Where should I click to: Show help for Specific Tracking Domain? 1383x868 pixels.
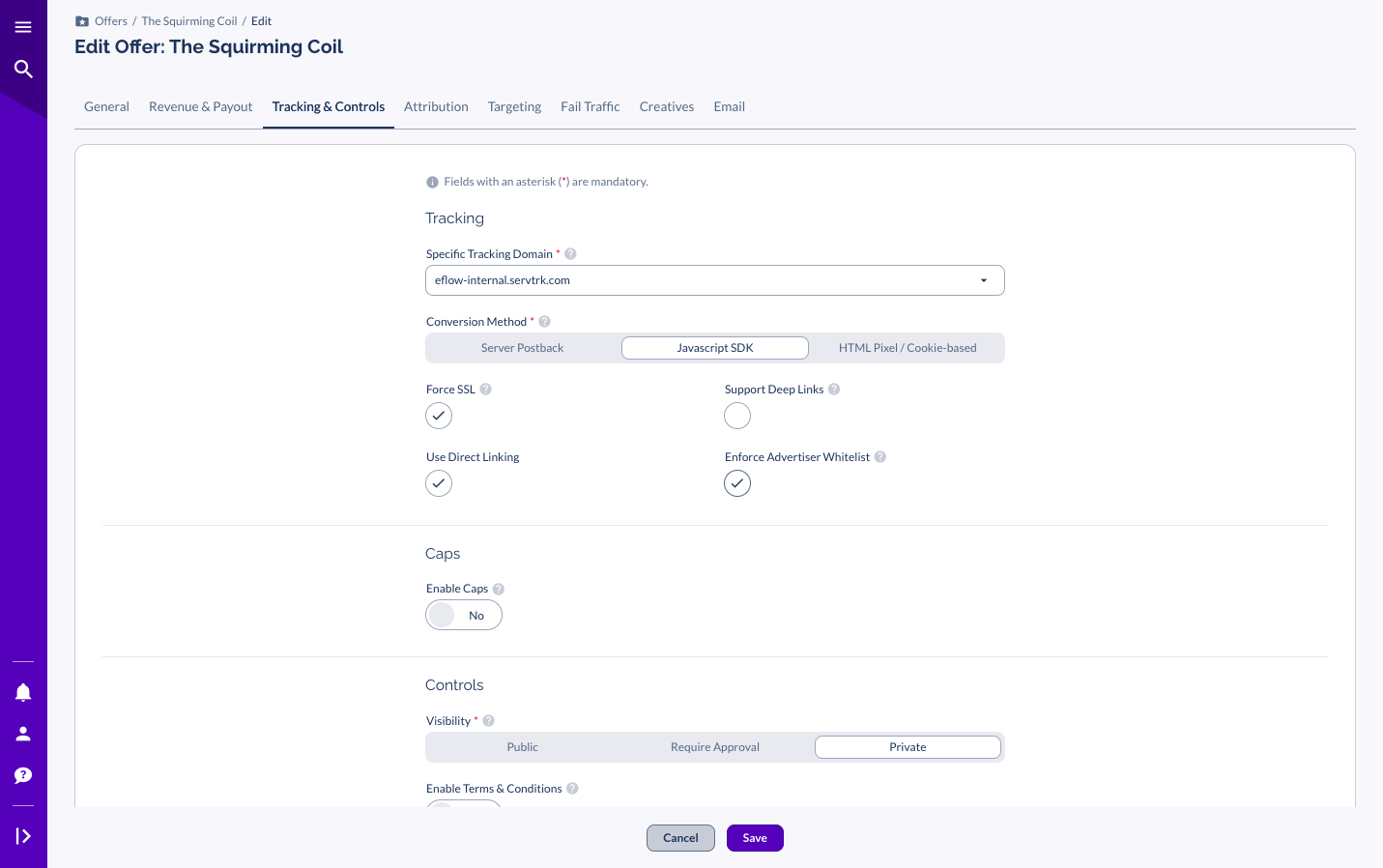570,254
